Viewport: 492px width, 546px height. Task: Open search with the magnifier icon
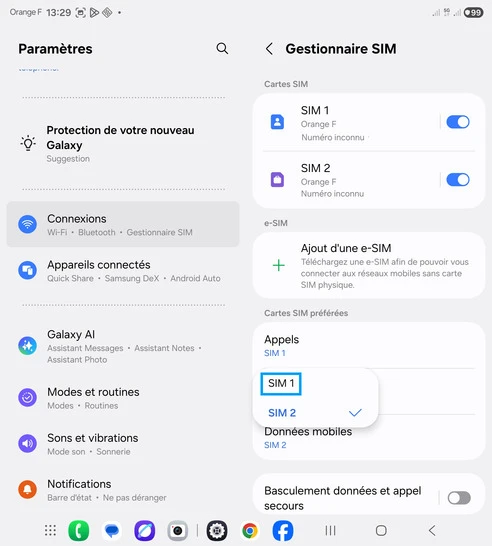(x=222, y=48)
